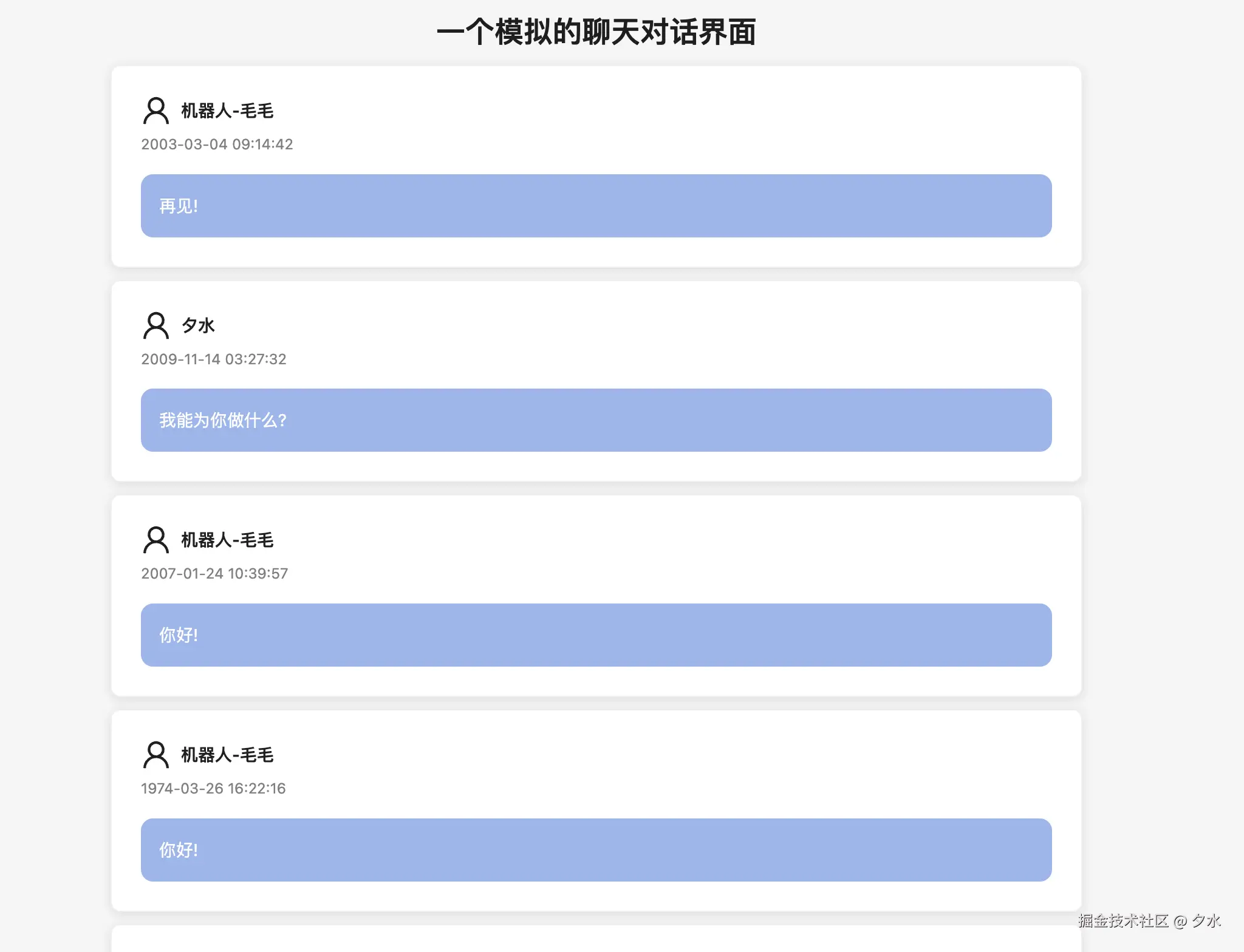1244x952 pixels.
Task: Select the message bubble saying 再见!
Action: point(595,206)
